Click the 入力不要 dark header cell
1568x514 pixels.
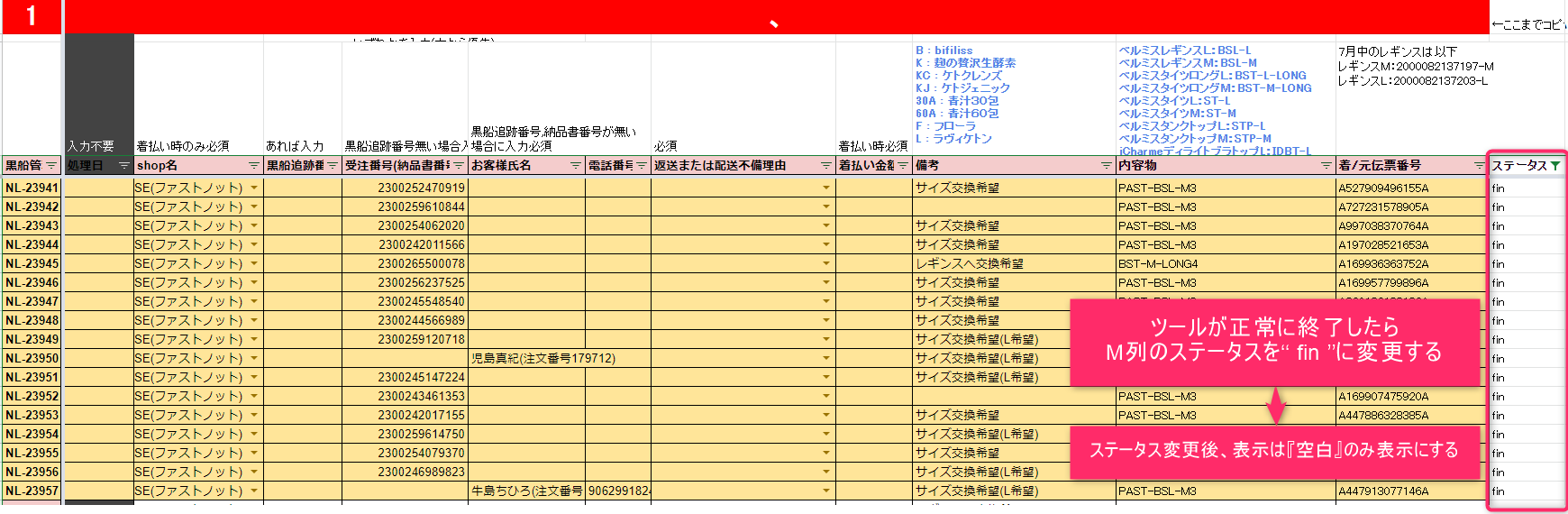(99, 95)
